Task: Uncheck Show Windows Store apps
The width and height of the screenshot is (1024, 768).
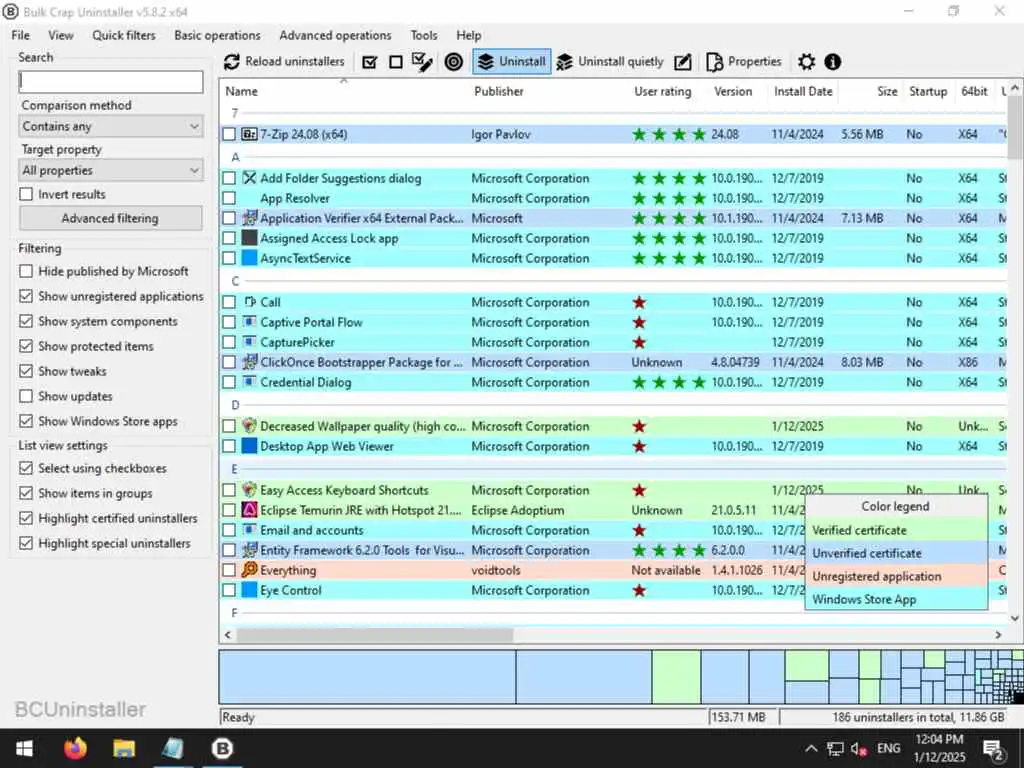Action: [26, 421]
